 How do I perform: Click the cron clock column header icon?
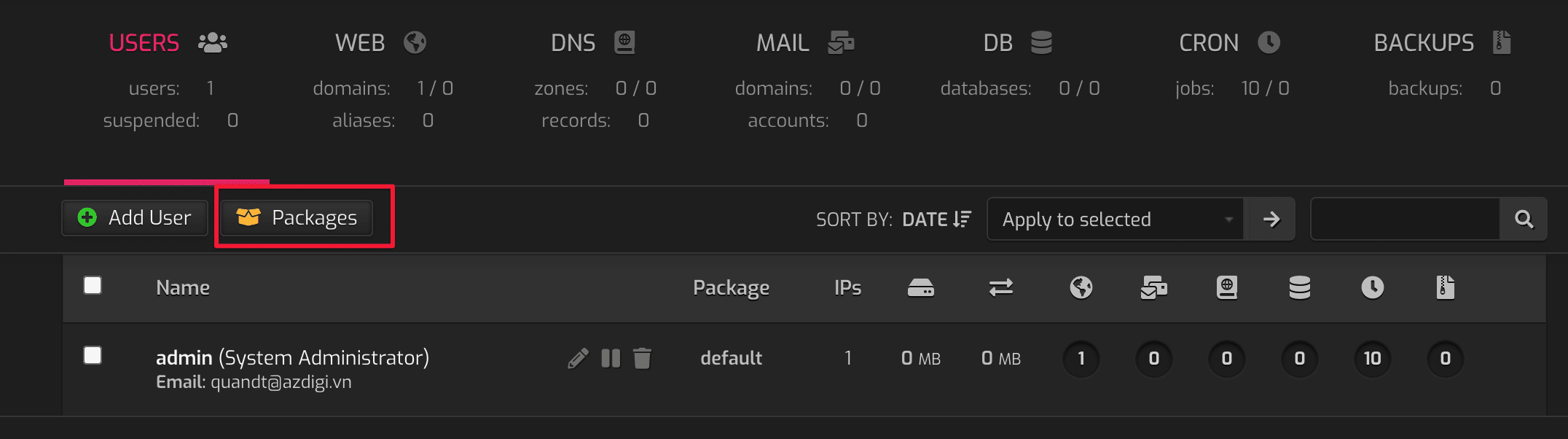click(1372, 288)
